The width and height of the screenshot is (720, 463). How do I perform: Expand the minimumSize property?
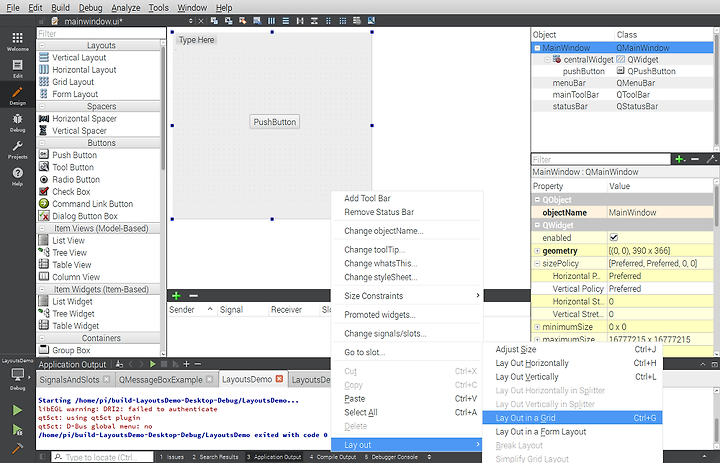click(x=537, y=327)
